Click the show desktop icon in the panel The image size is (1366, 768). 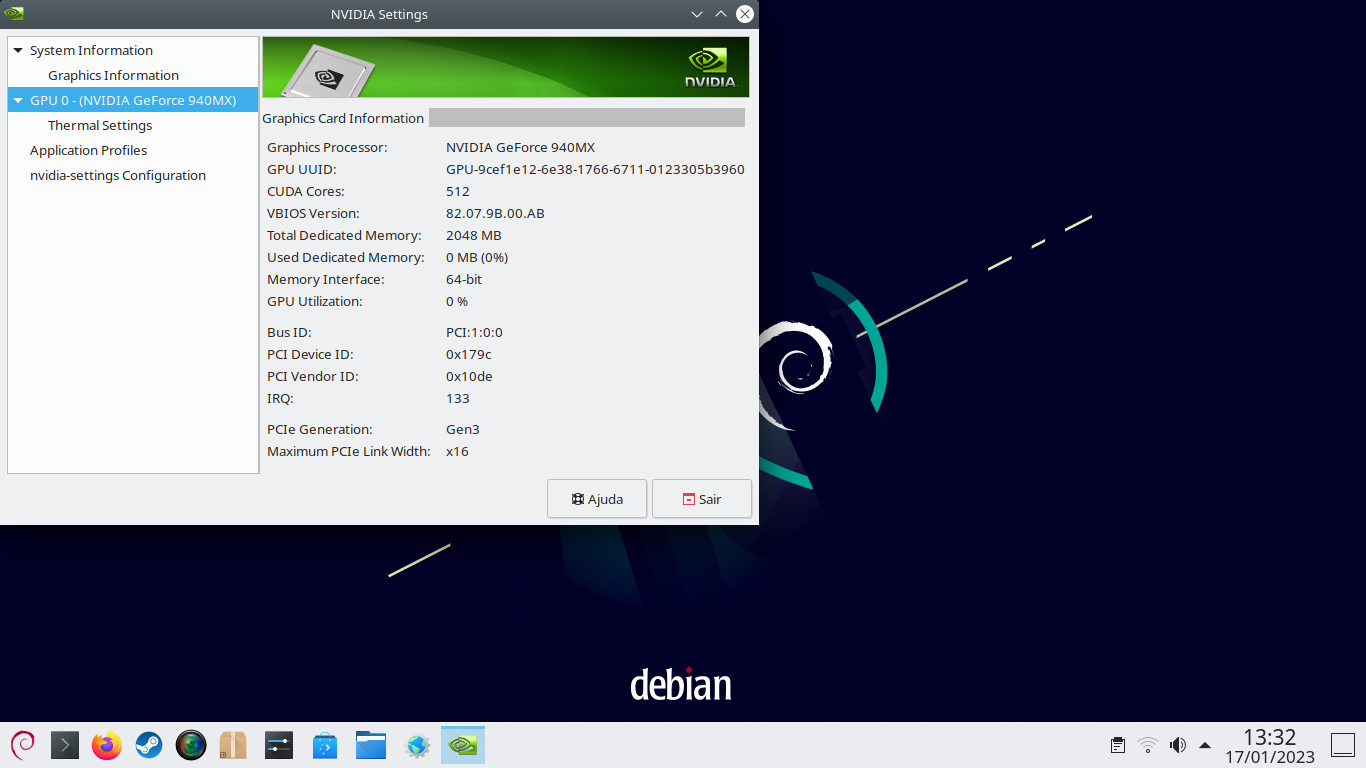coord(1343,745)
